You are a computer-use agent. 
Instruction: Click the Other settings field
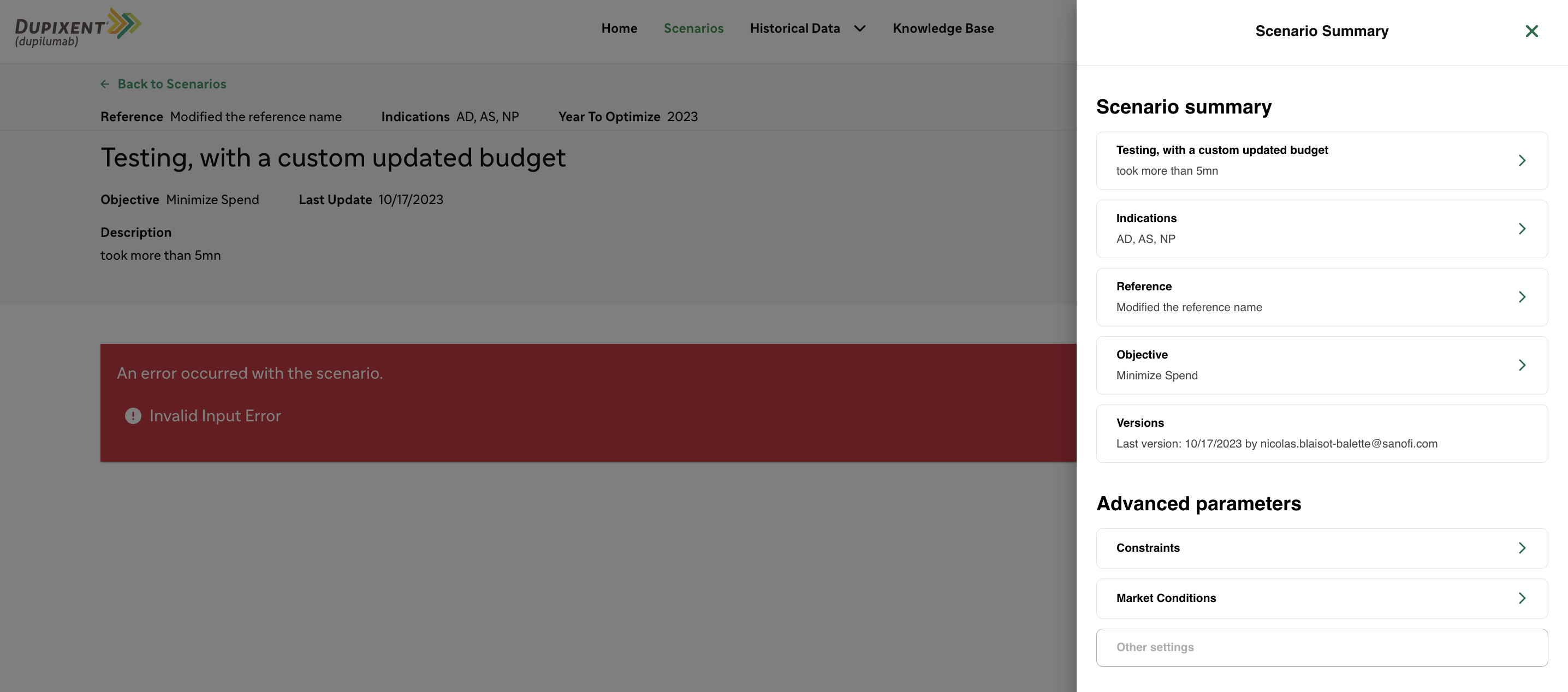[1321, 648]
